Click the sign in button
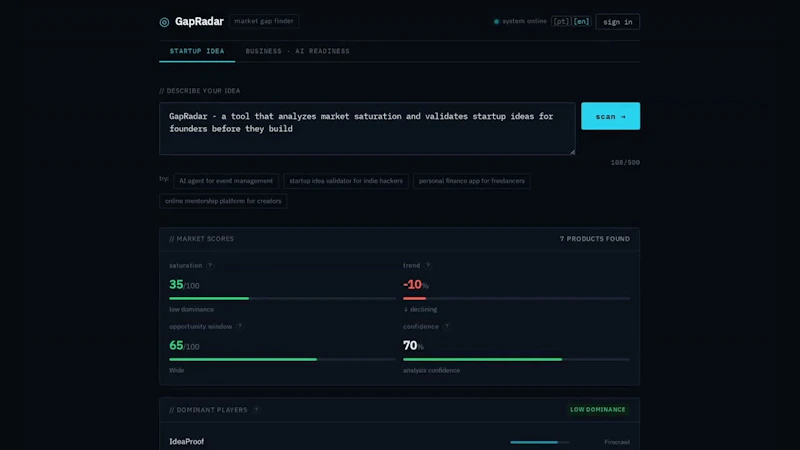 click(617, 21)
